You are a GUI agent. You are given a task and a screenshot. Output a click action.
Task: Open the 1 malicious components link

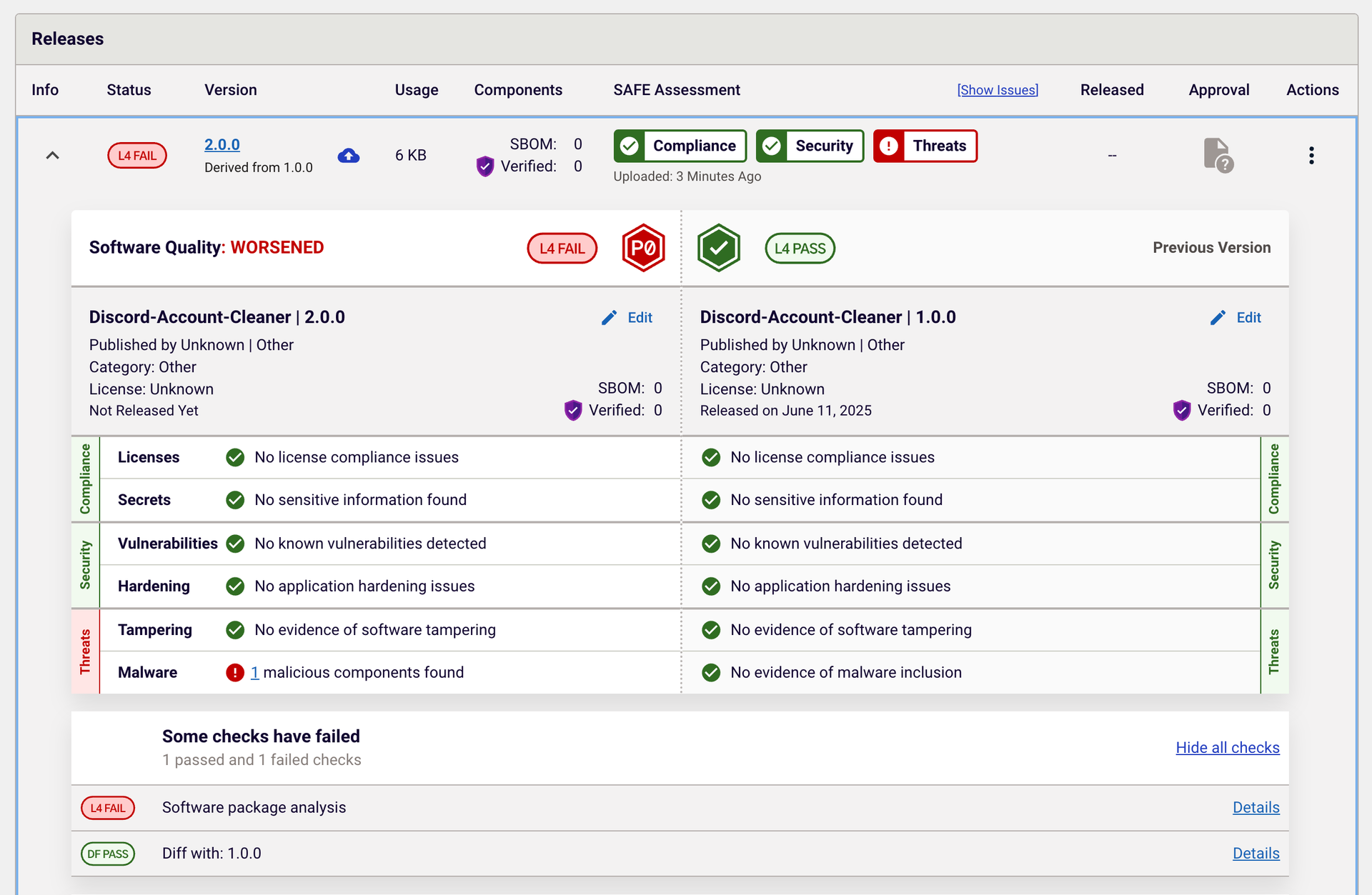coord(255,673)
